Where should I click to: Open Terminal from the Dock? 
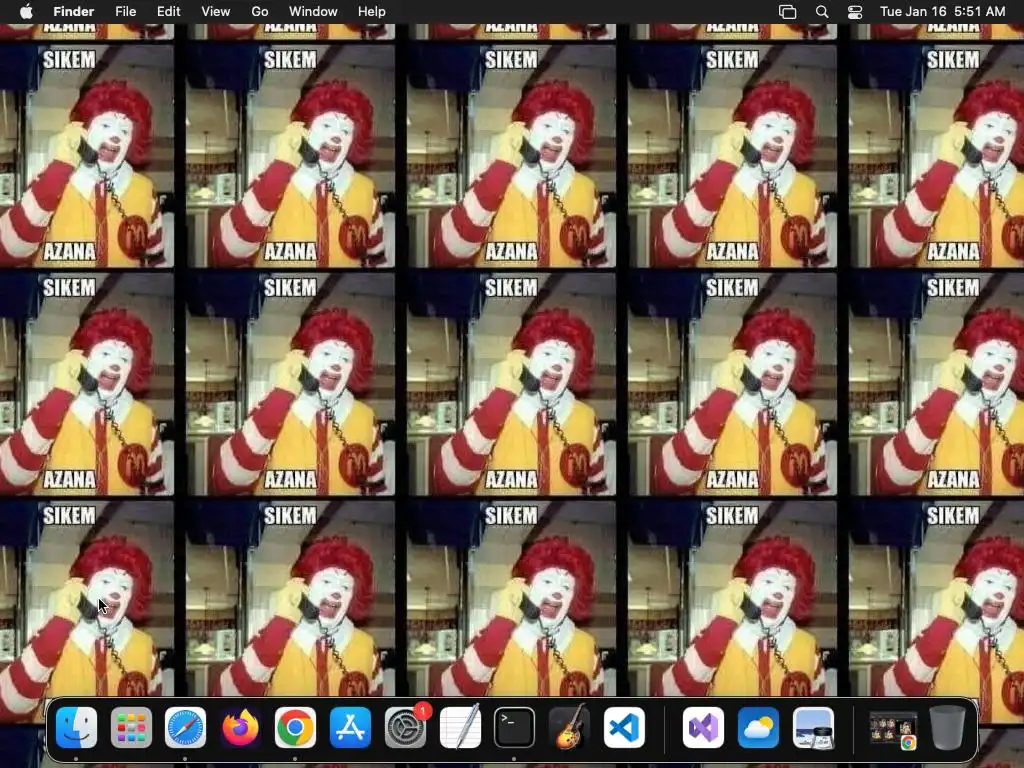point(514,727)
